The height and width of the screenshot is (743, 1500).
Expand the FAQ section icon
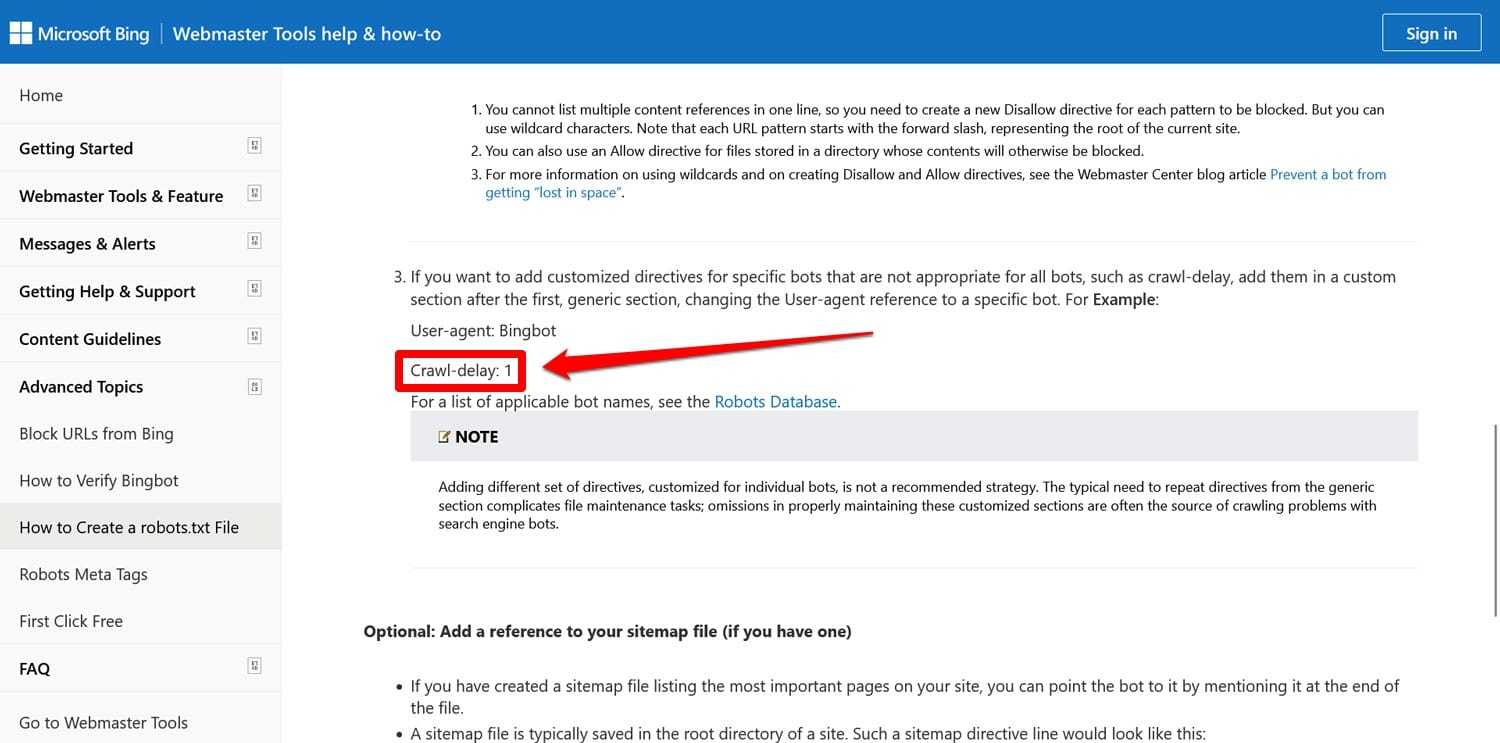point(254,667)
